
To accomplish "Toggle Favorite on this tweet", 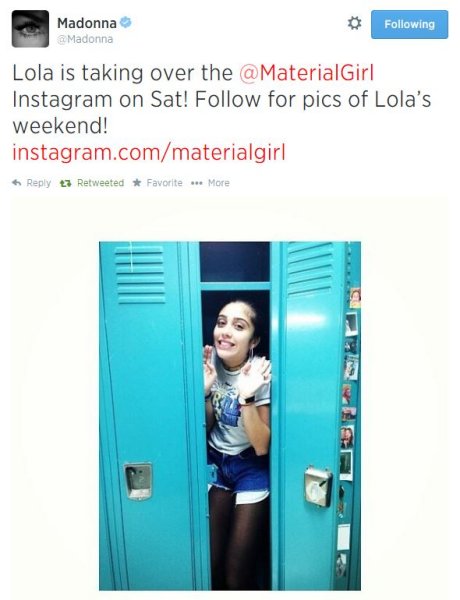I will click(x=165, y=183).
